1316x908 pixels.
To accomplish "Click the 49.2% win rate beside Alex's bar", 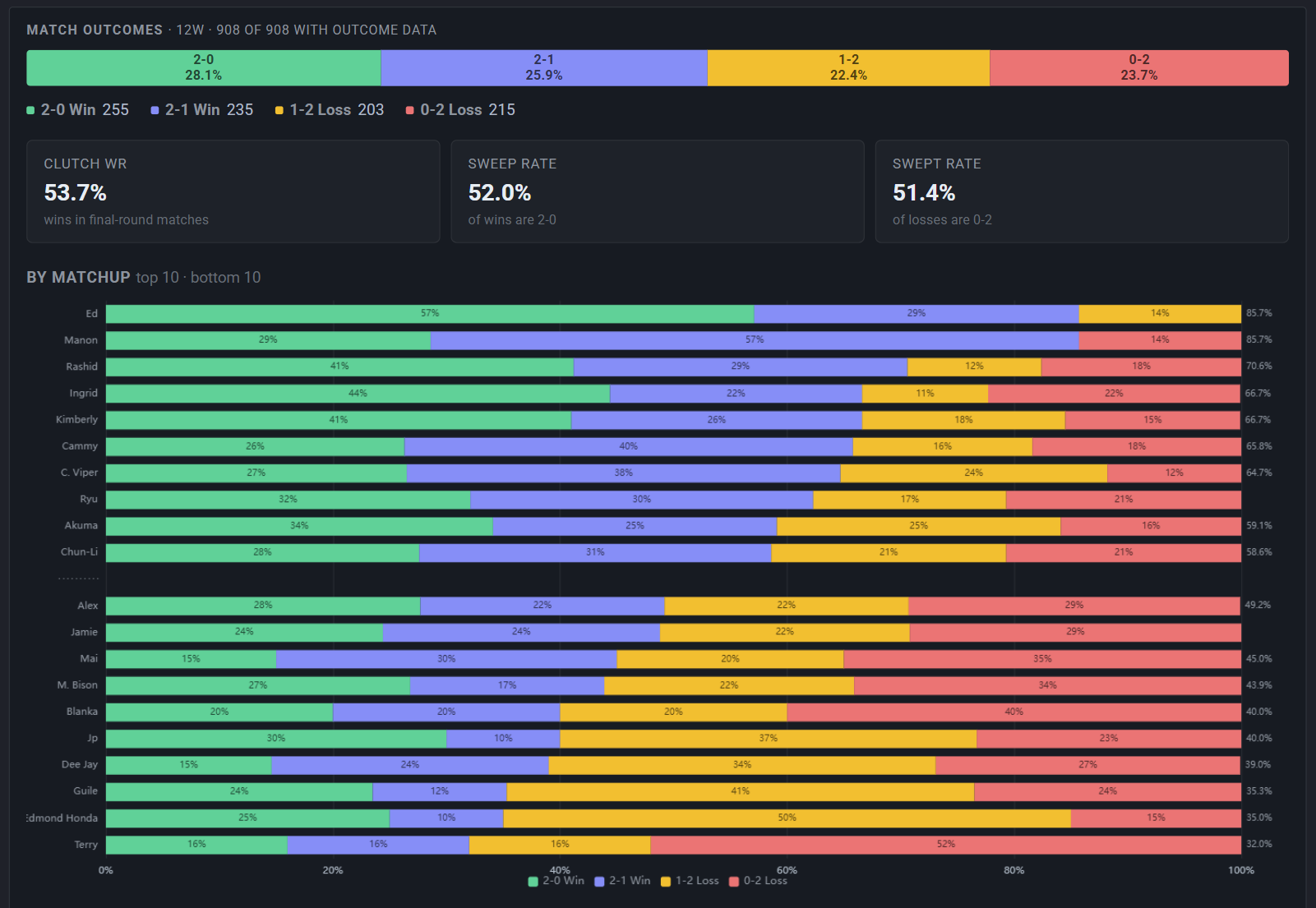I will tap(1258, 605).
